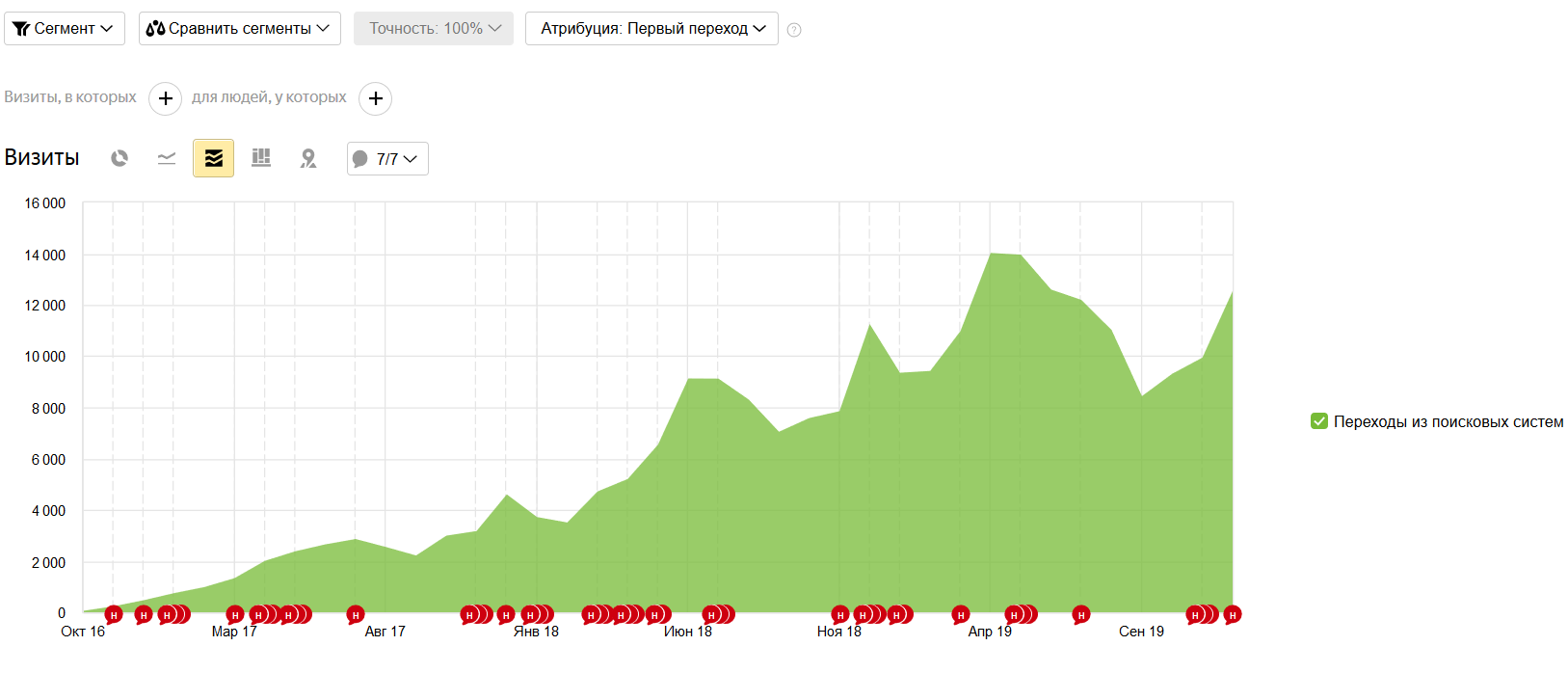The image size is (1568, 700).
Task: Open the 7/7 chart notes filter
Action: tap(387, 159)
